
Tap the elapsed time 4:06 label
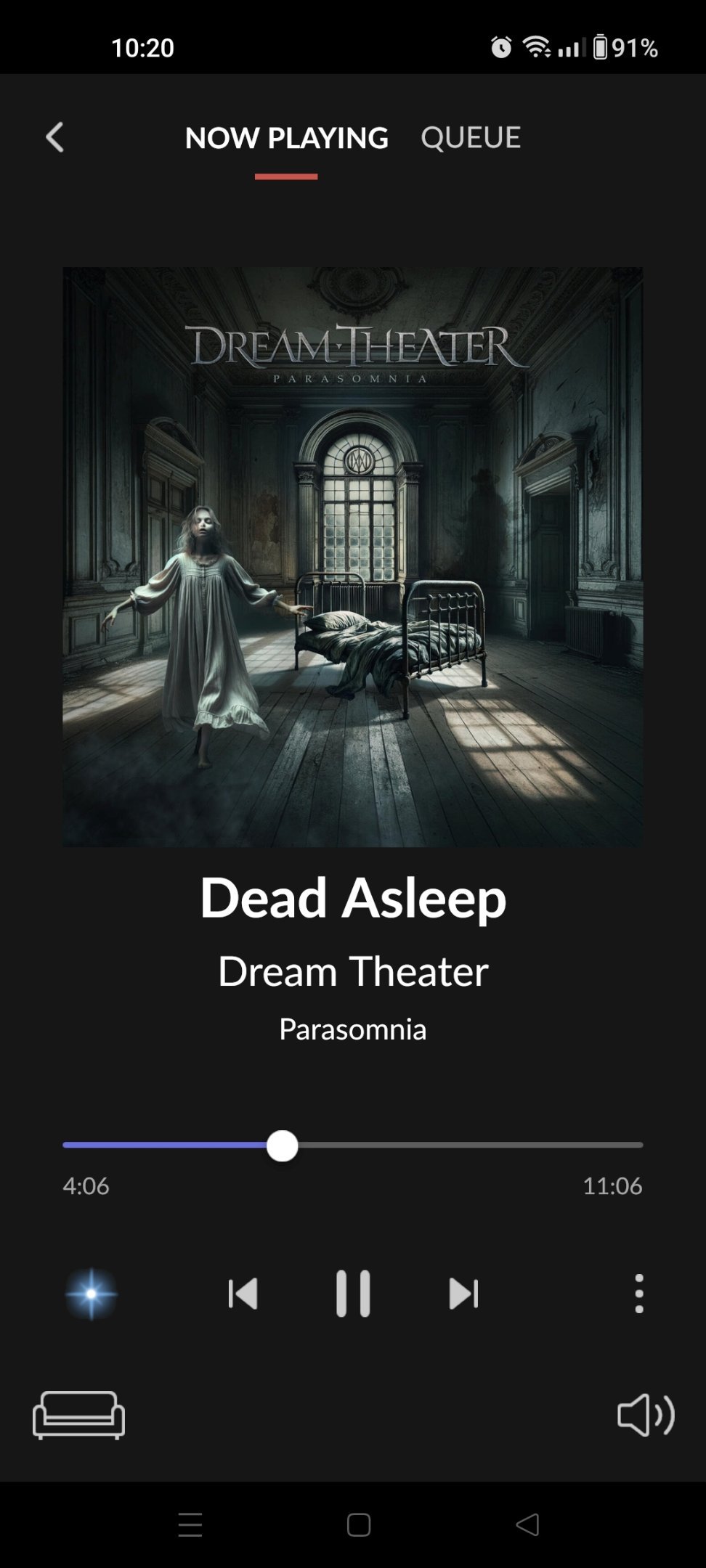click(x=86, y=1186)
